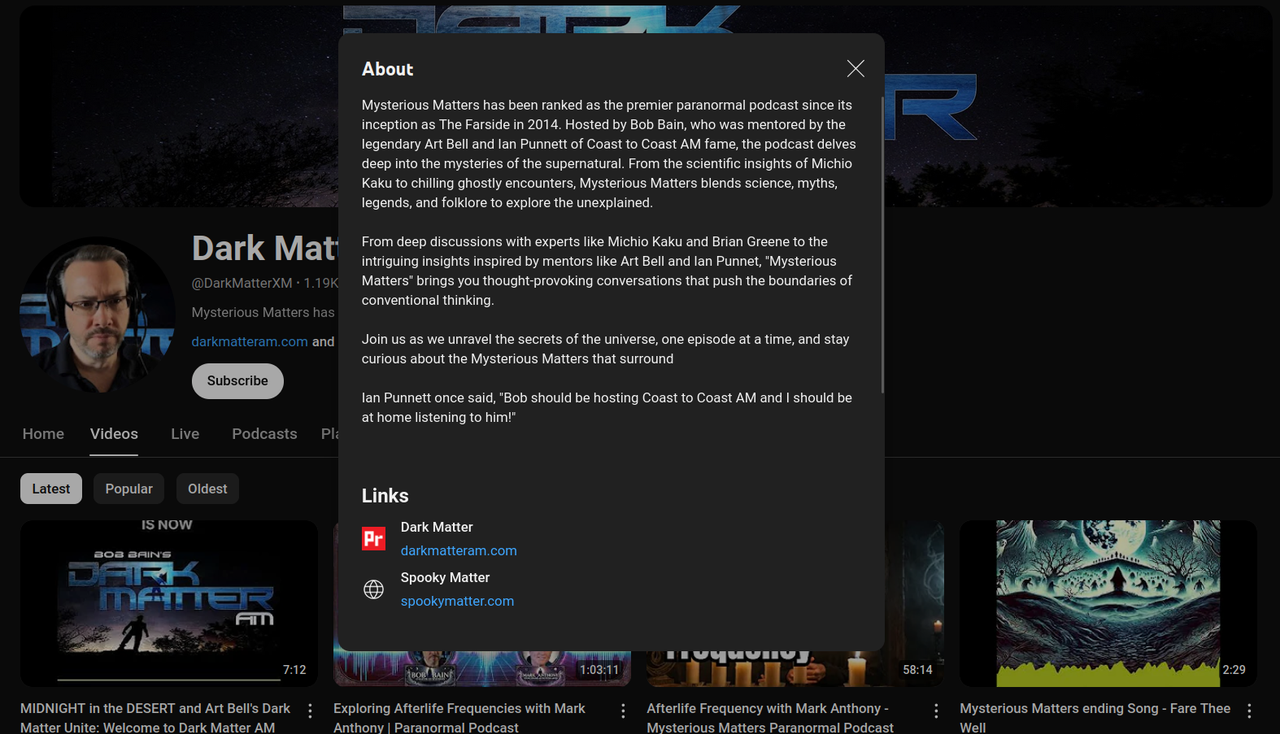
Task: Open the darkmatteram.com link in the About dialog
Action: point(459,550)
